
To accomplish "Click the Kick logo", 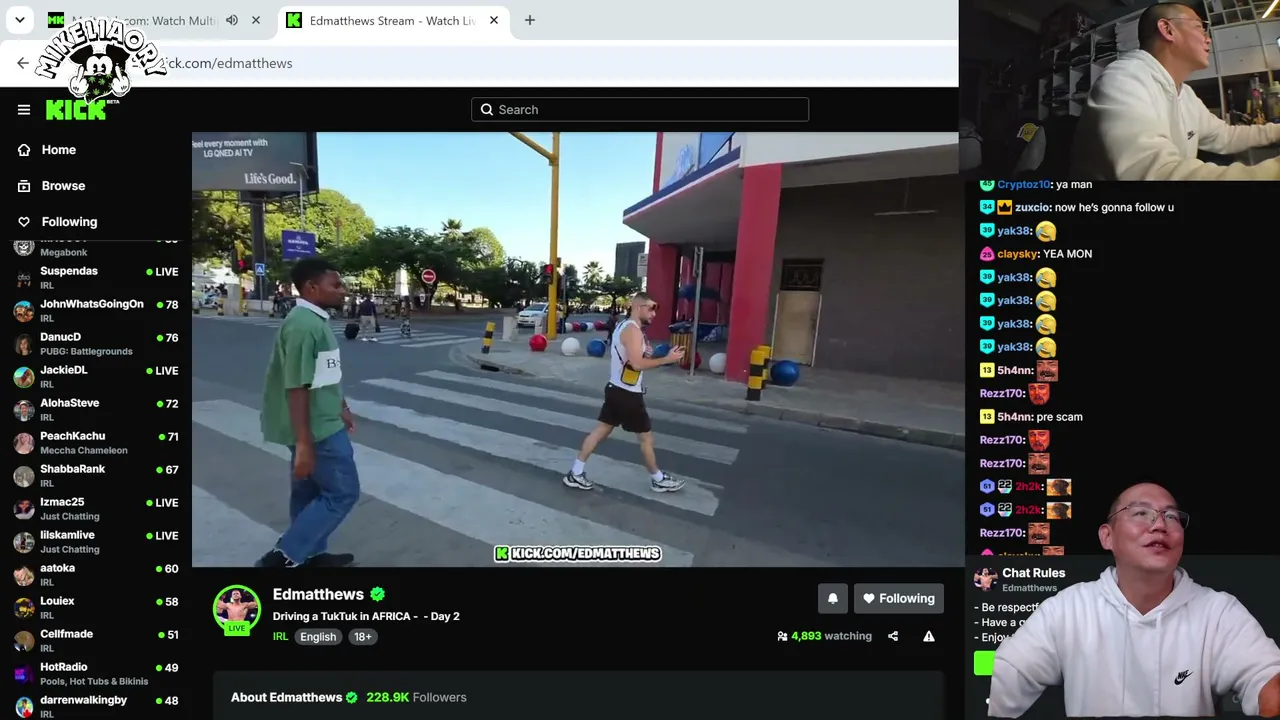I will click(x=76, y=110).
